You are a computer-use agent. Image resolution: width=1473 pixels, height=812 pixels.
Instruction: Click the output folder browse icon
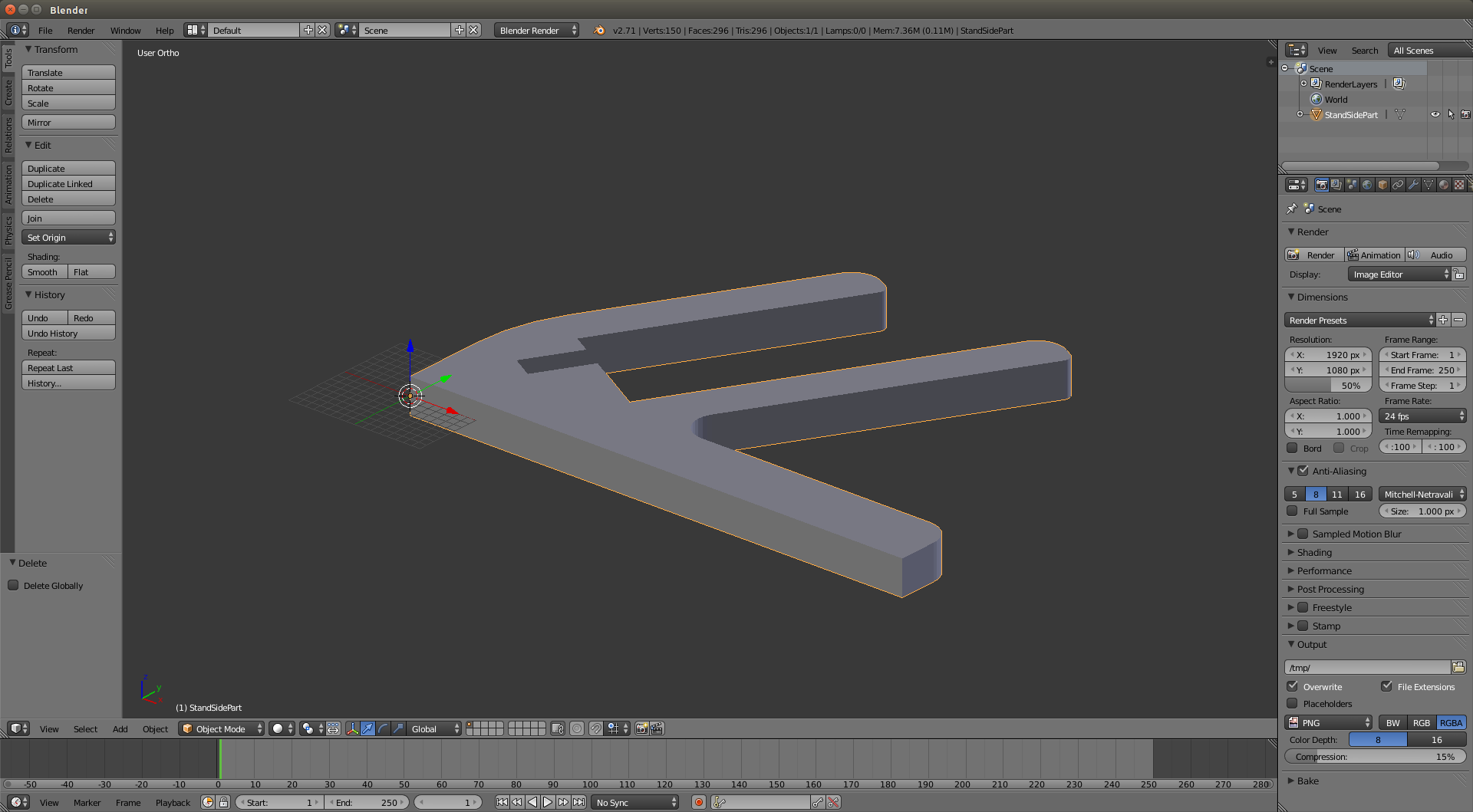coord(1458,667)
